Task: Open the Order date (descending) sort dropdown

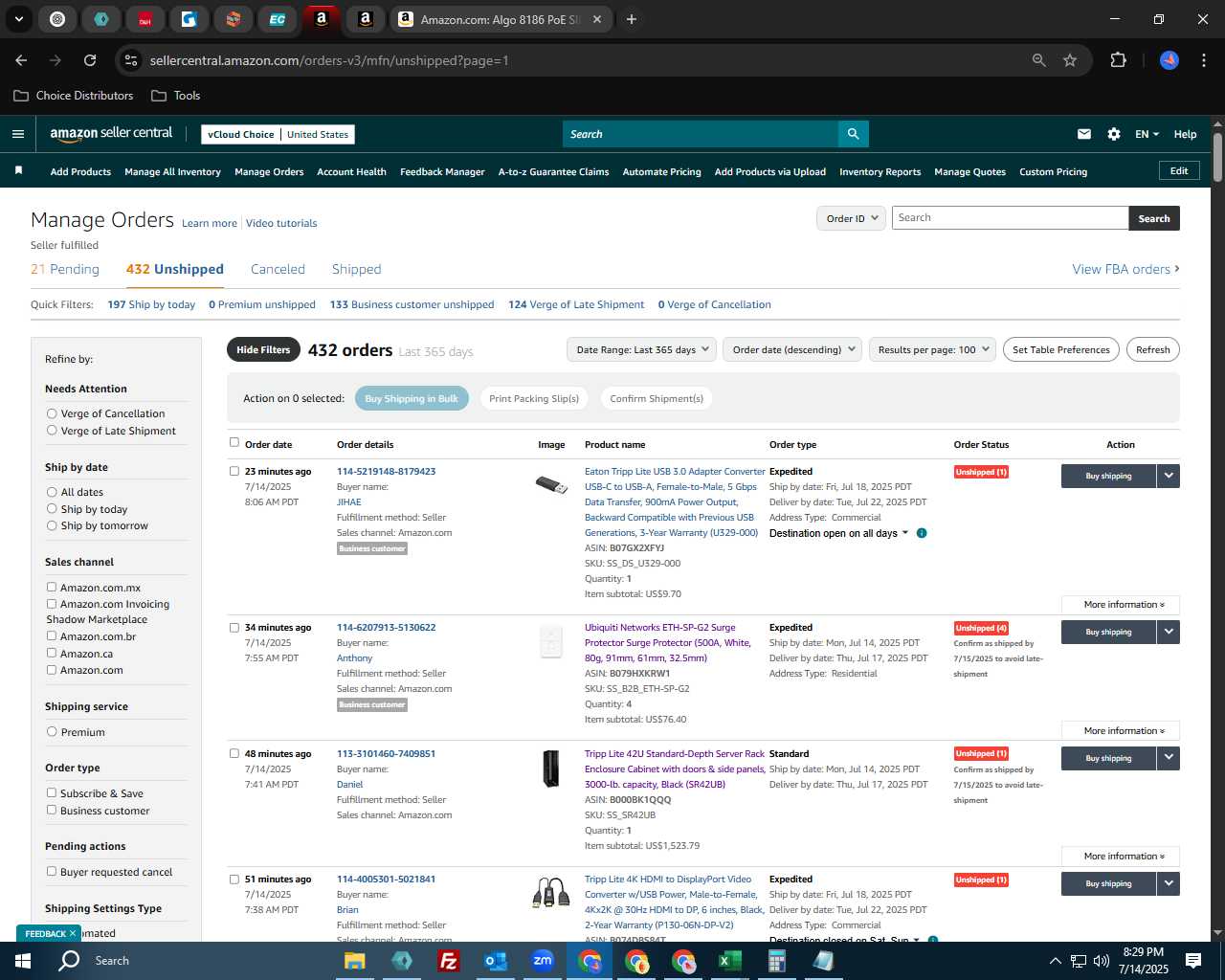Action: pyautogui.click(x=792, y=349)
